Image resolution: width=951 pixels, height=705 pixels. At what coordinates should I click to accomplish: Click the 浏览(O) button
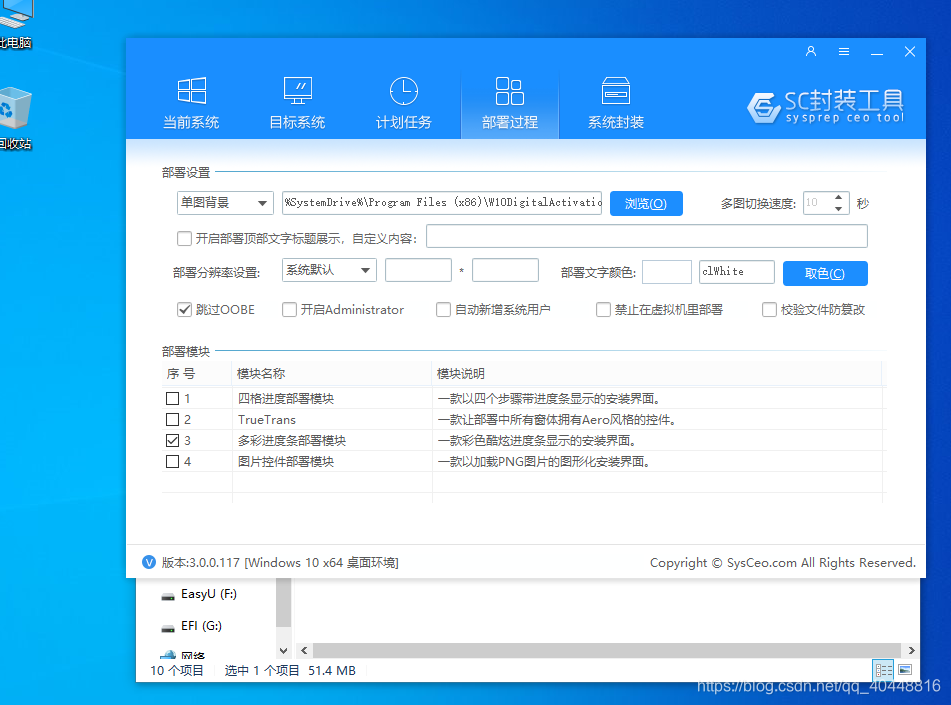646,203
